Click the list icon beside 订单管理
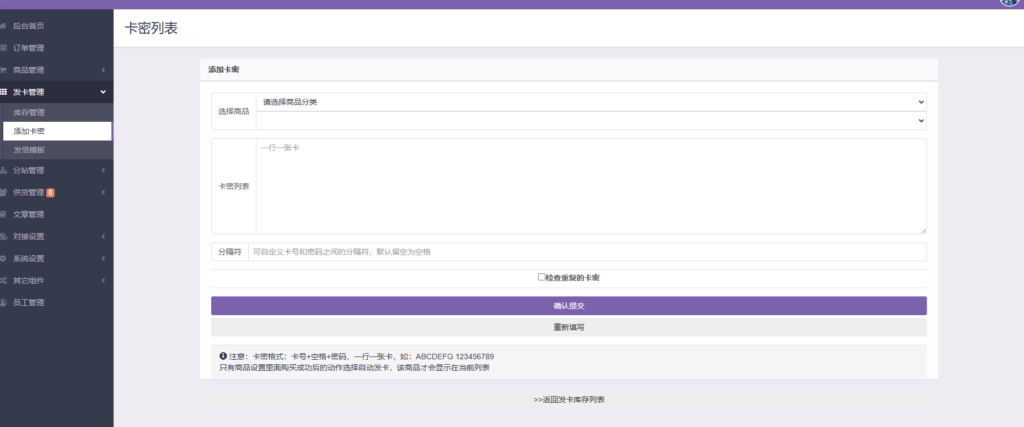Image resolution: width=1024 pixels, height=427 pixels. point(3,48)
